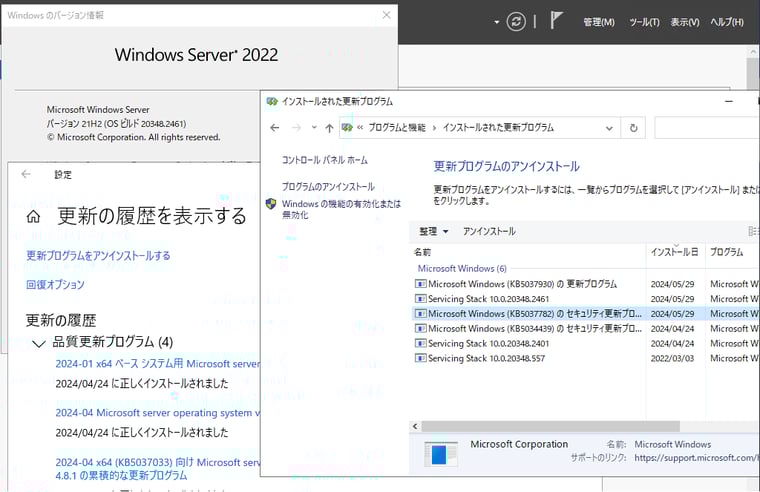Click インストールされた更新プログラム breadcrumb
760x492 pixels.
[498, 127]
